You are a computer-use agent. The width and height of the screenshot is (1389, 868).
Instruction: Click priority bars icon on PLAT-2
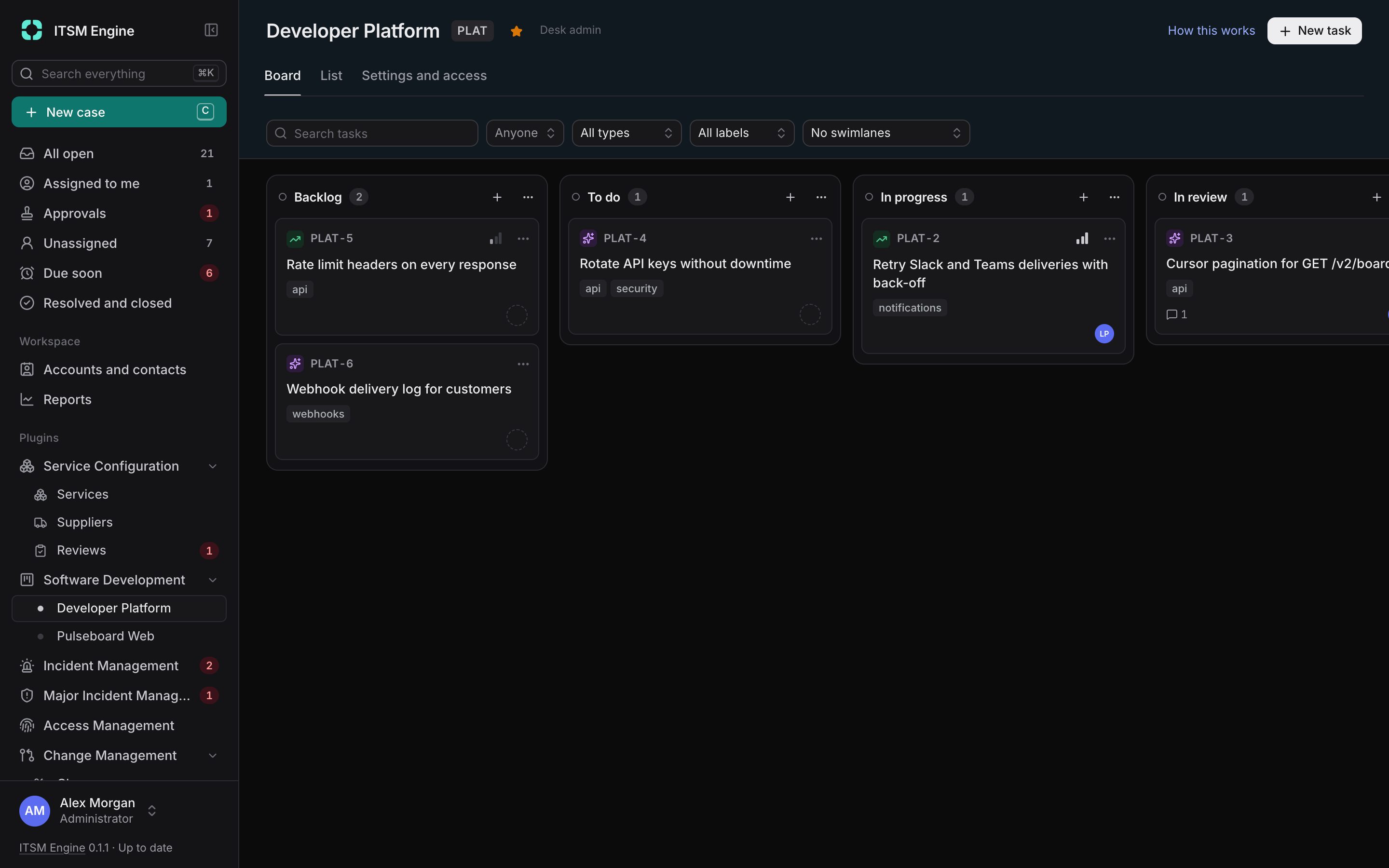[x=1082, y=238]
